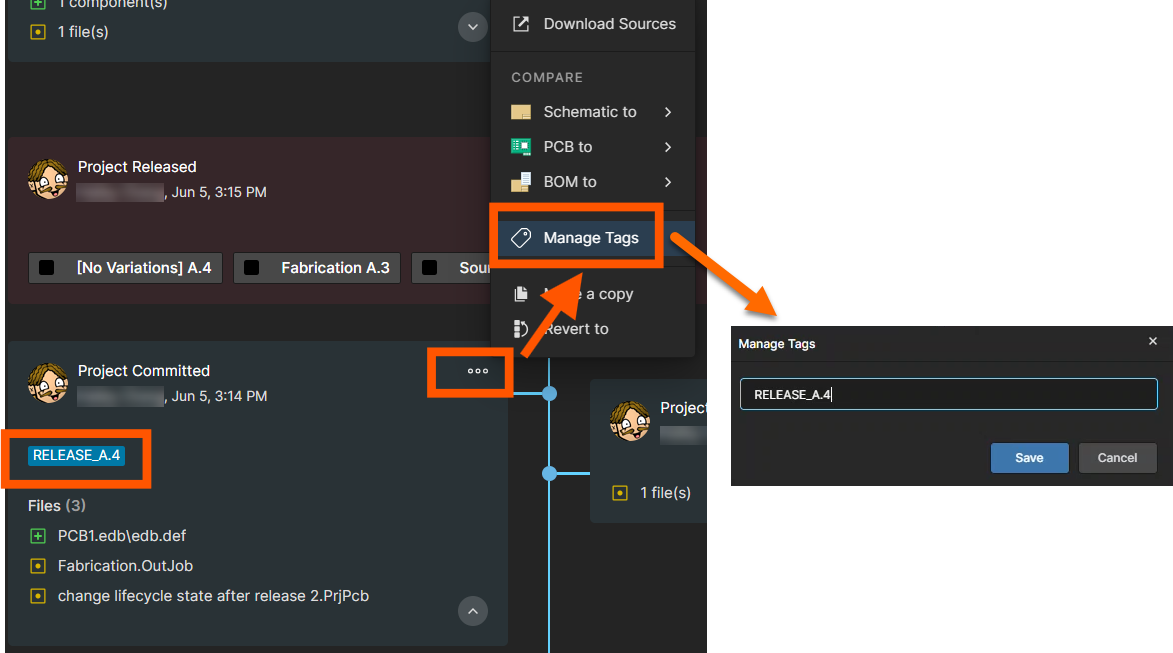Click the green PCB board icon
This screenshot has width=1173, height=653.
[521, 147]
